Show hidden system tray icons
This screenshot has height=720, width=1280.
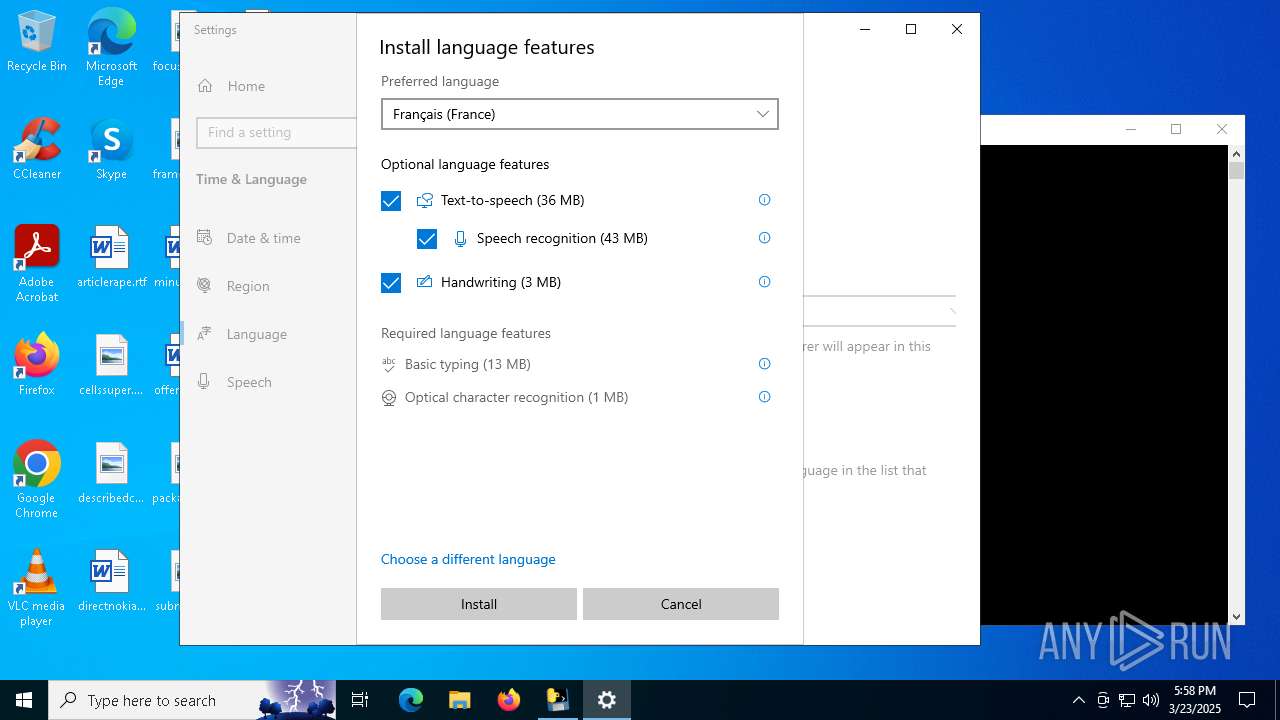[x=1078, y=700]
